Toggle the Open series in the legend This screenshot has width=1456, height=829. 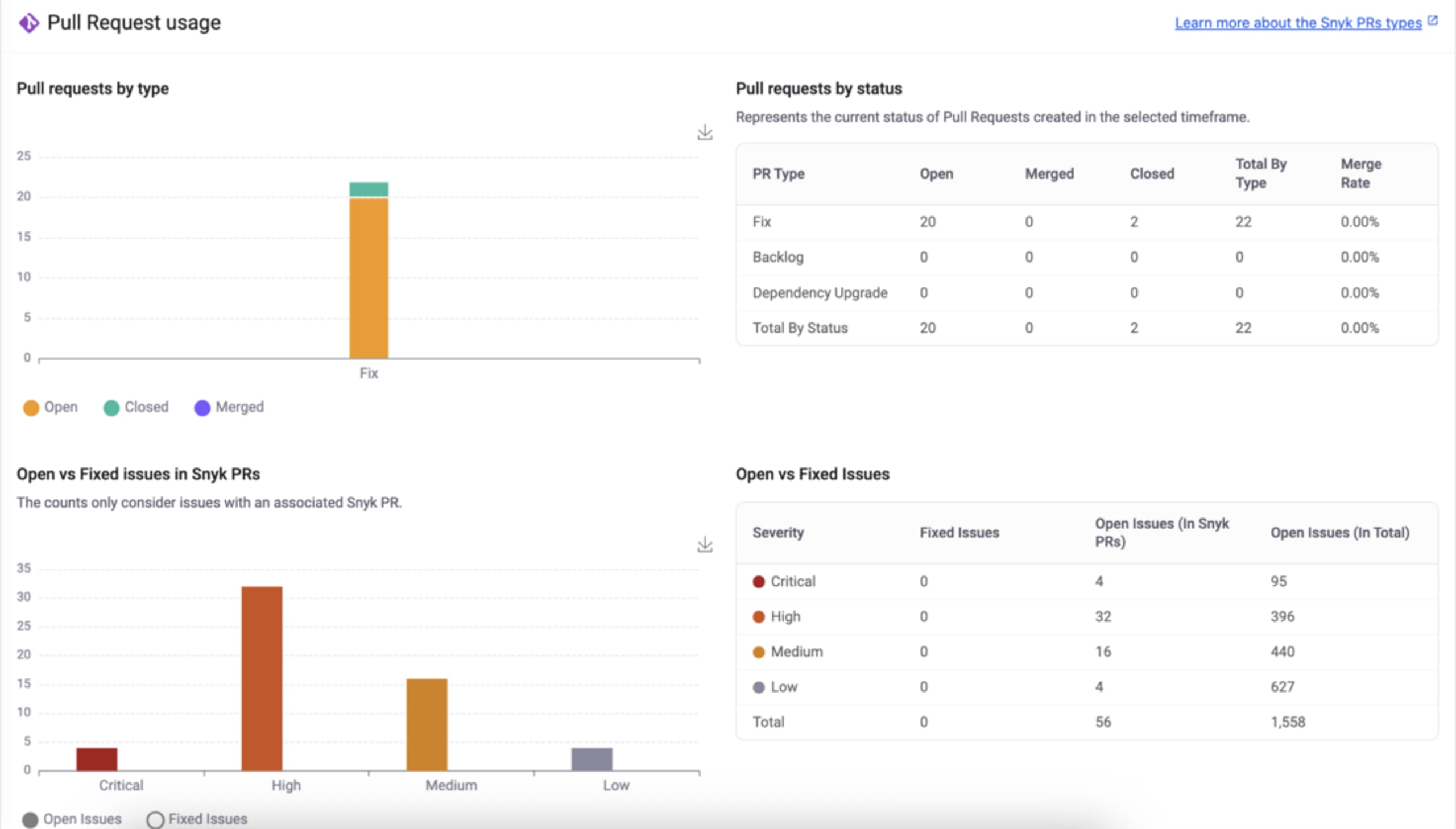[50, 408]
